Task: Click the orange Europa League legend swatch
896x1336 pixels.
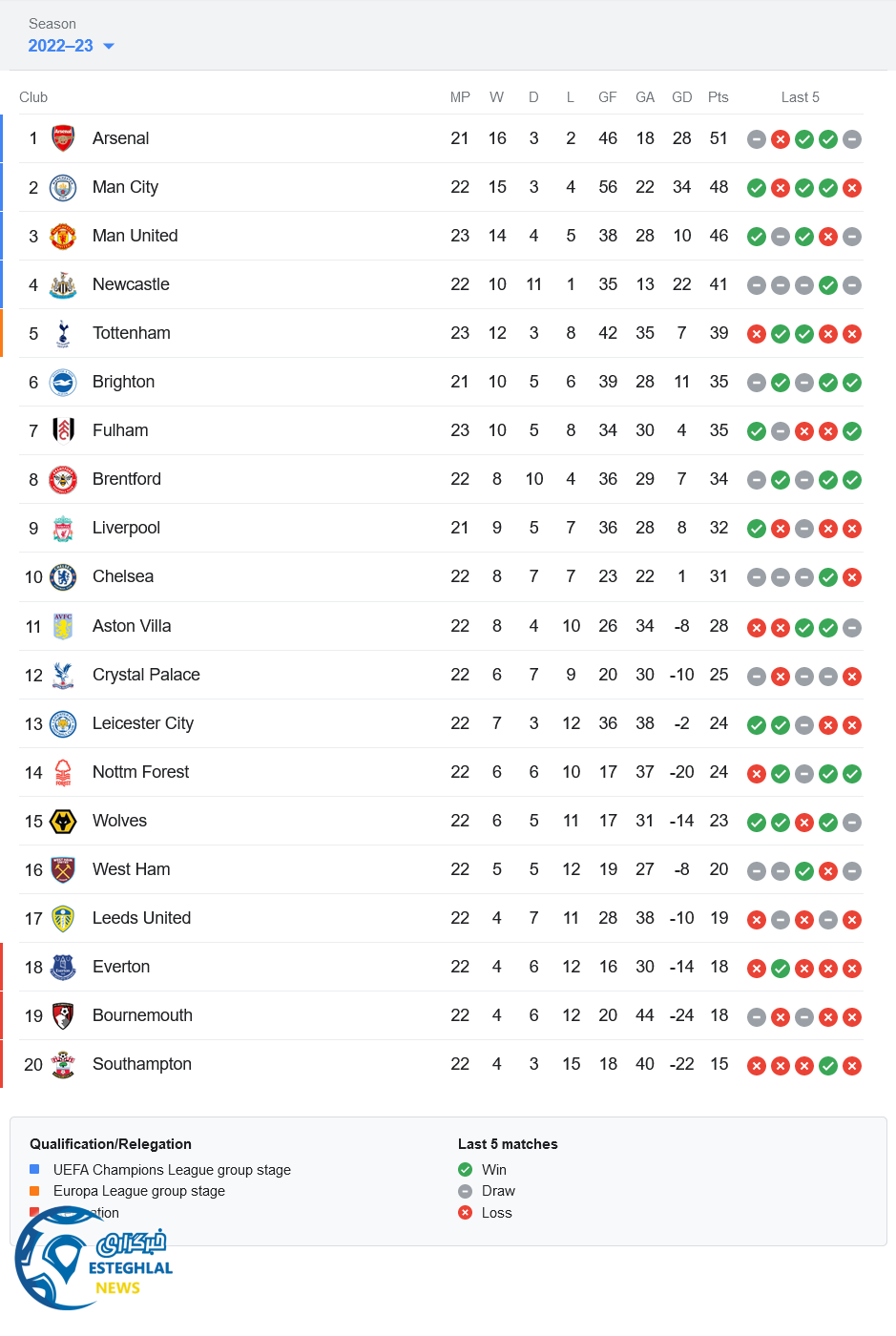Action: tap(34, 1190)
